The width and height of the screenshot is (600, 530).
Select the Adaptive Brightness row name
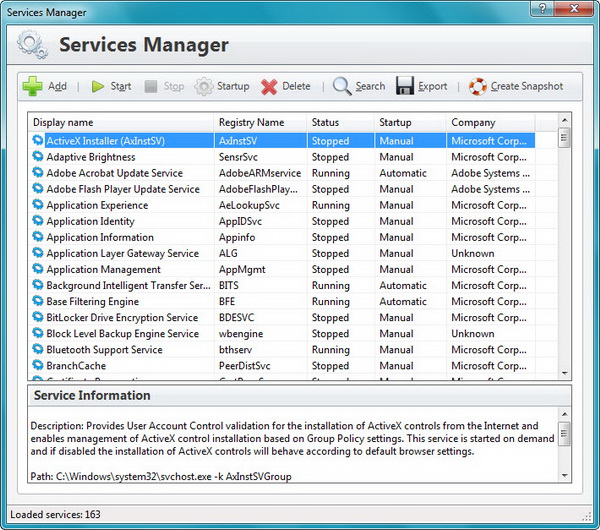coord(91,157)
